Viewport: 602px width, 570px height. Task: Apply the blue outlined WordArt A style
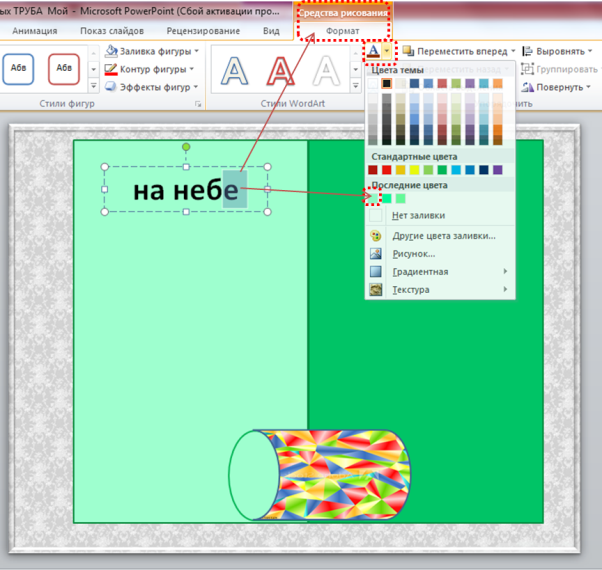234,71
